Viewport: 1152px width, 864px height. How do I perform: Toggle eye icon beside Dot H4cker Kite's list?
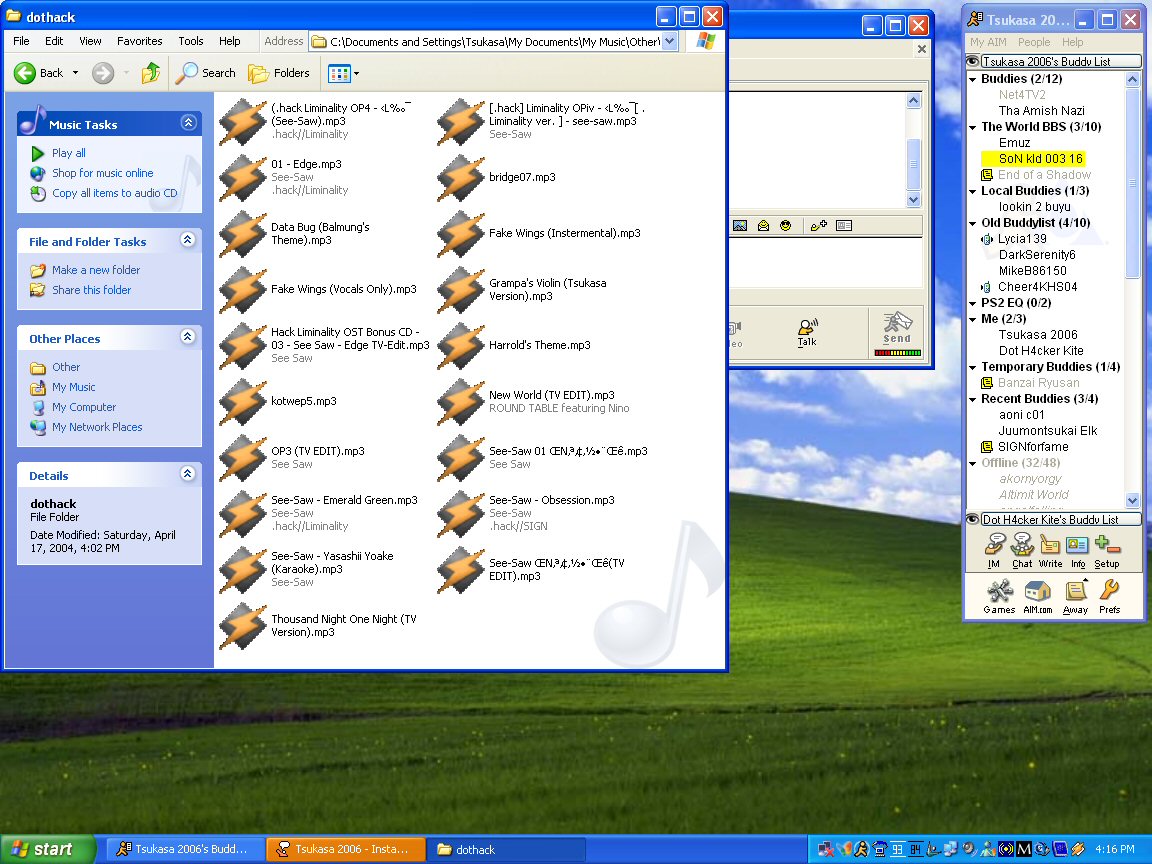[x=971, y=520]
